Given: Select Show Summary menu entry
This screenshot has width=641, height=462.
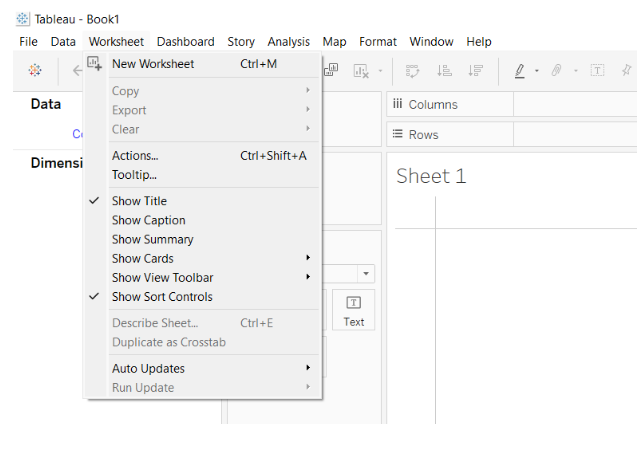Looking at the screenshot, I should click(x=152, y=239).
